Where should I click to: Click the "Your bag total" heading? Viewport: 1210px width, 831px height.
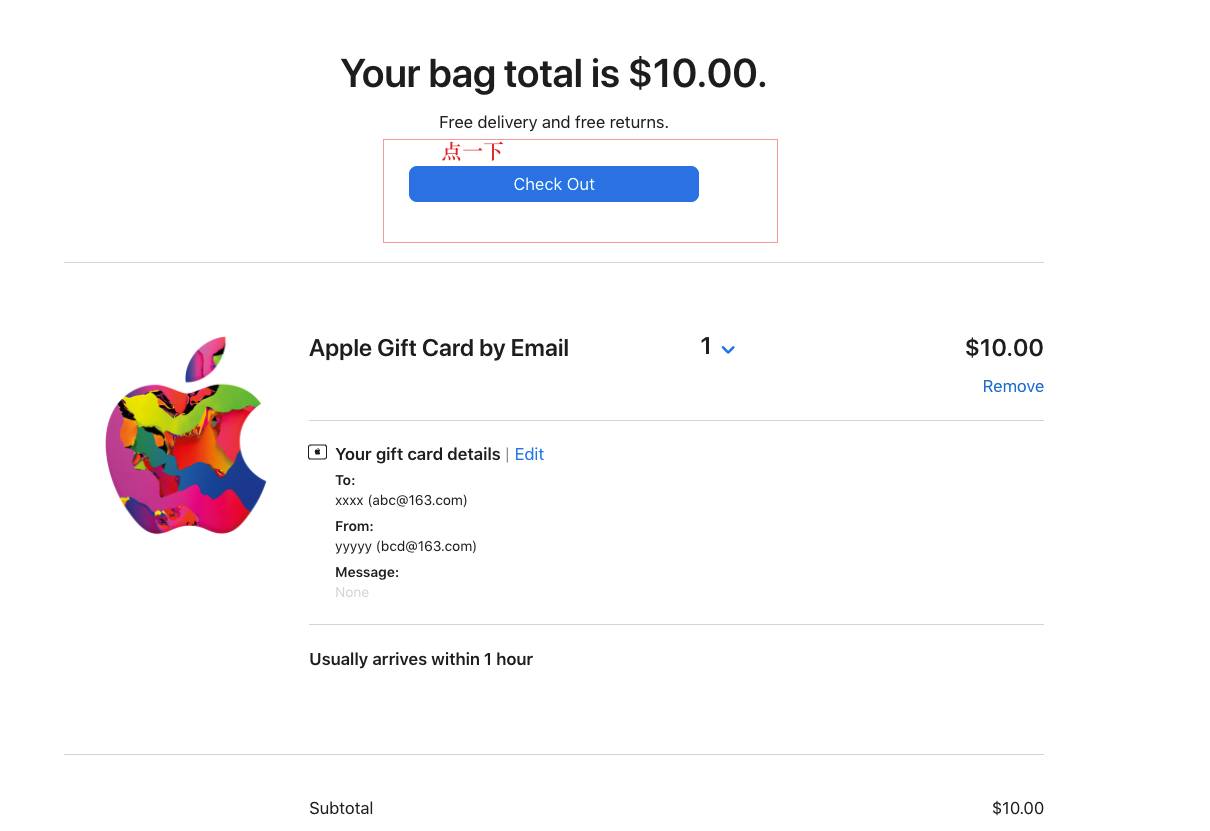coord(553,74)
